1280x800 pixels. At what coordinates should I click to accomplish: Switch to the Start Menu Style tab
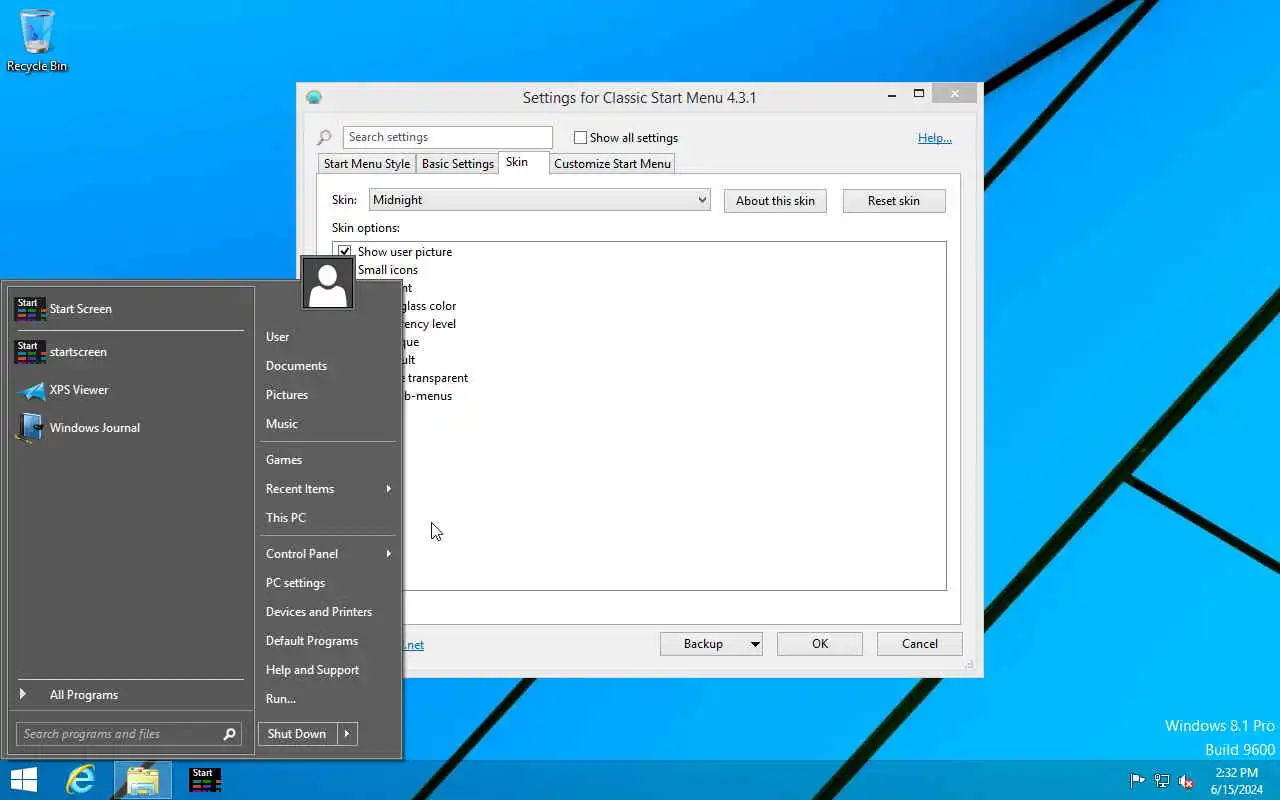366,164
